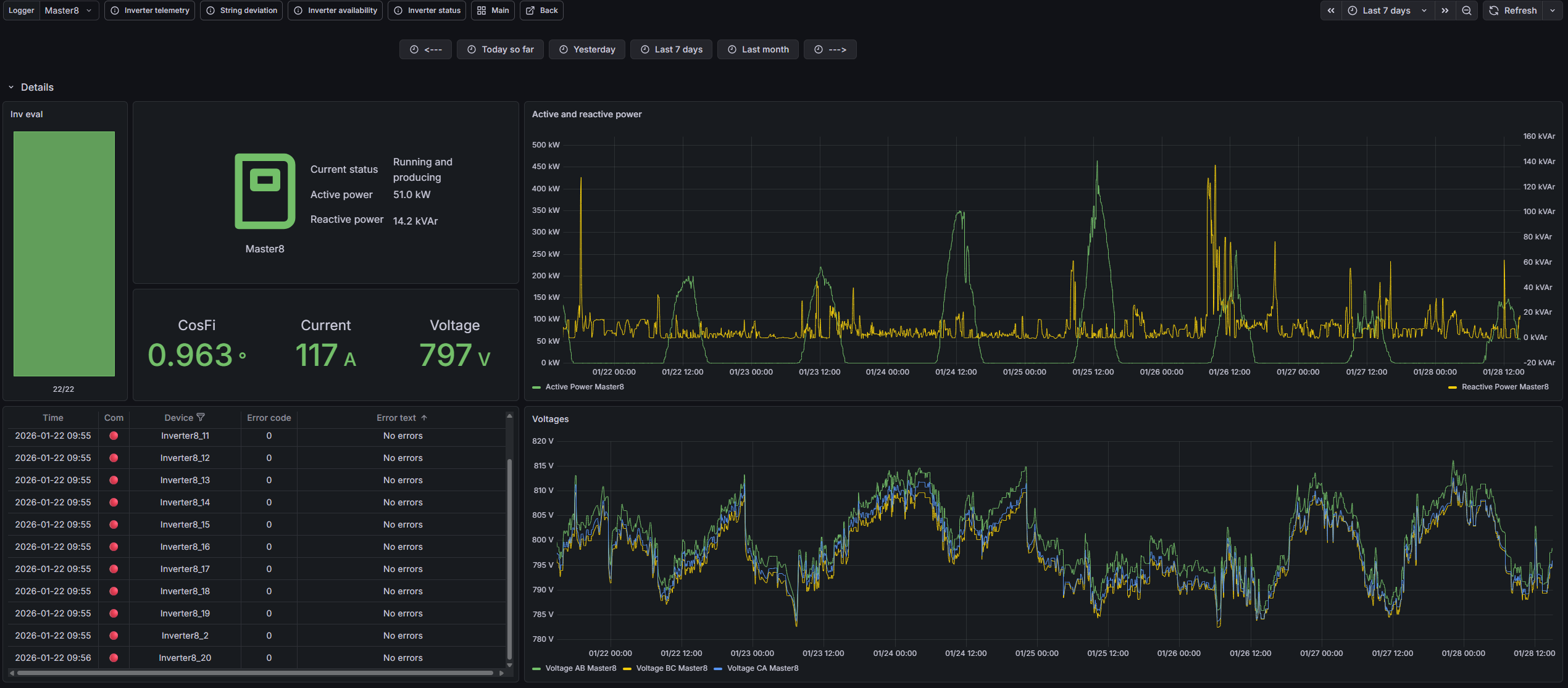Click the table scroll-up arrow

509,416
